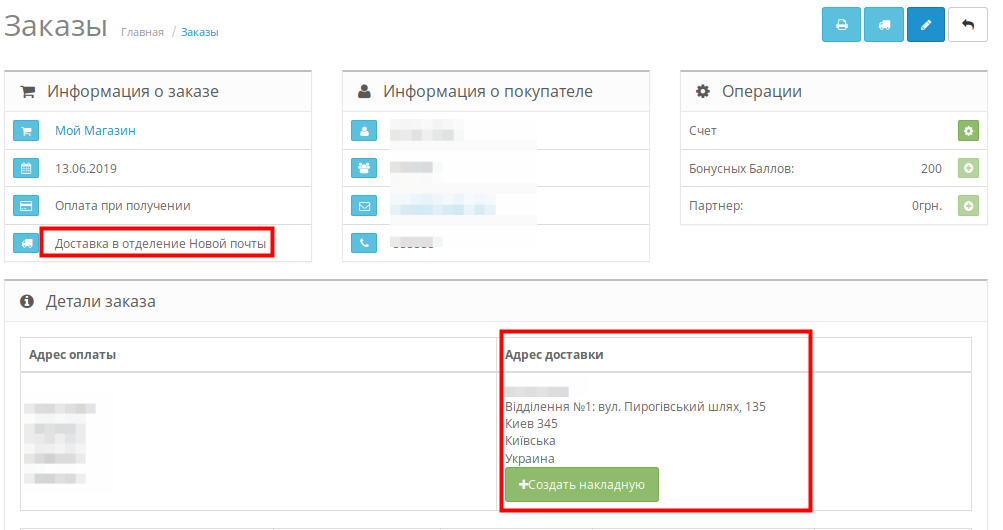The image size is (1003, 530).
Task: Click the customer user icon
Action: 364,131
